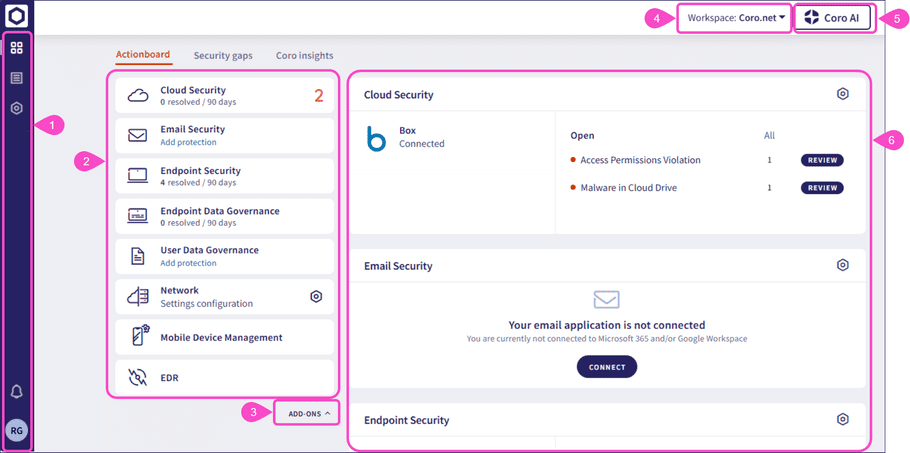Open the ticket log list sidebar icon
Viewport: 910px width, 453px height.
tap(17, 78)
